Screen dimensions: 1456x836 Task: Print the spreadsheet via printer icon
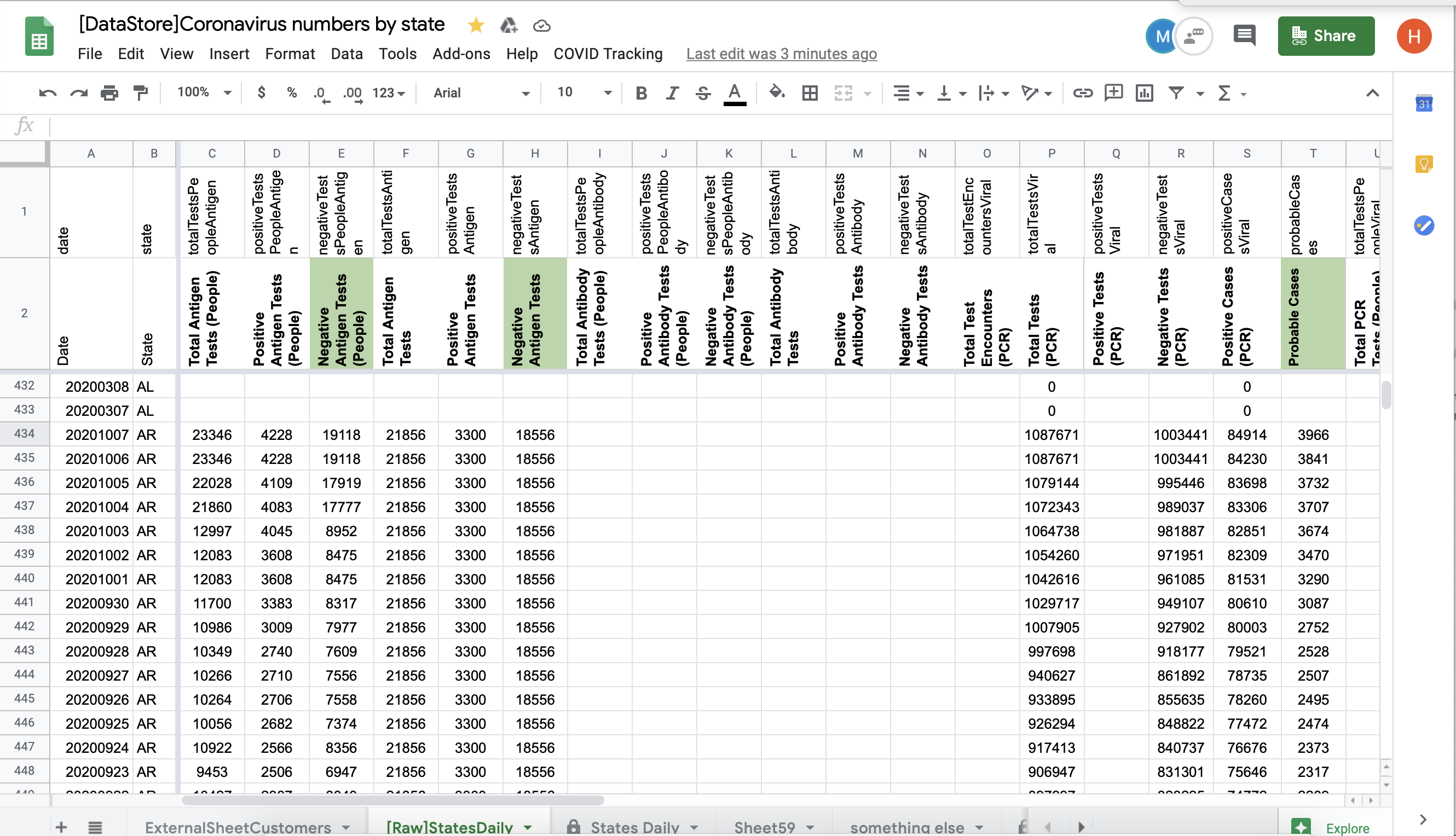[109, 93]
